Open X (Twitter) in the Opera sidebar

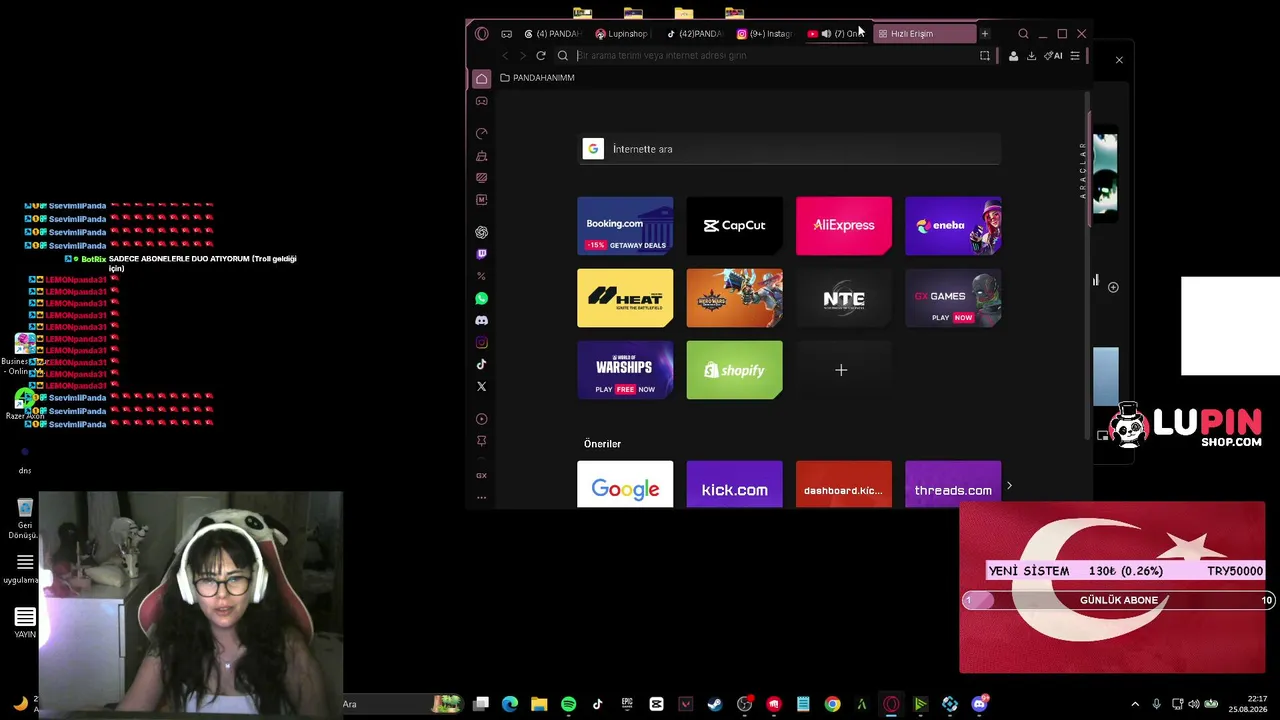(x=482, y=386)
